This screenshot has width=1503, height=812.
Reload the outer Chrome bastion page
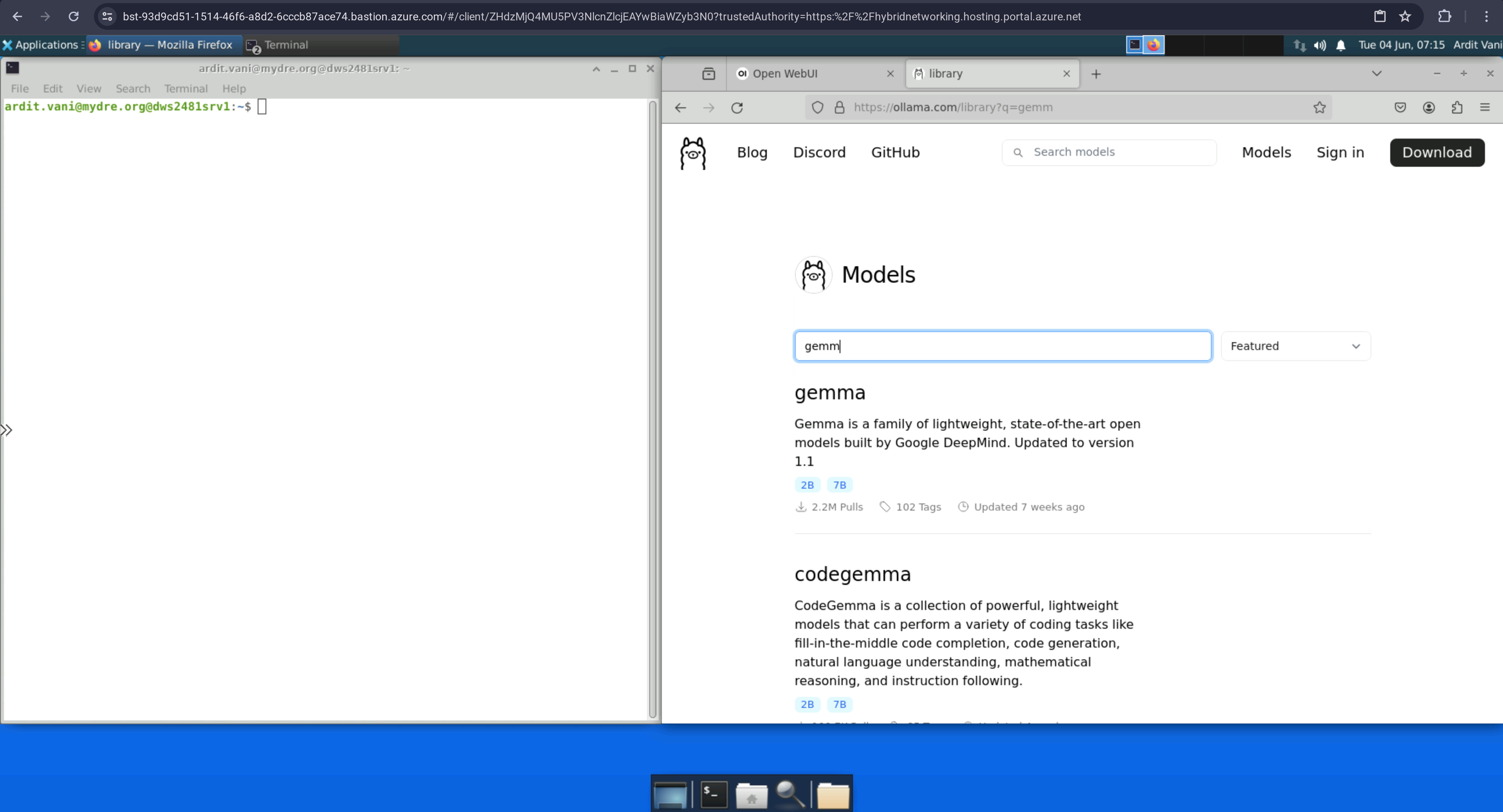pos(74,16)
